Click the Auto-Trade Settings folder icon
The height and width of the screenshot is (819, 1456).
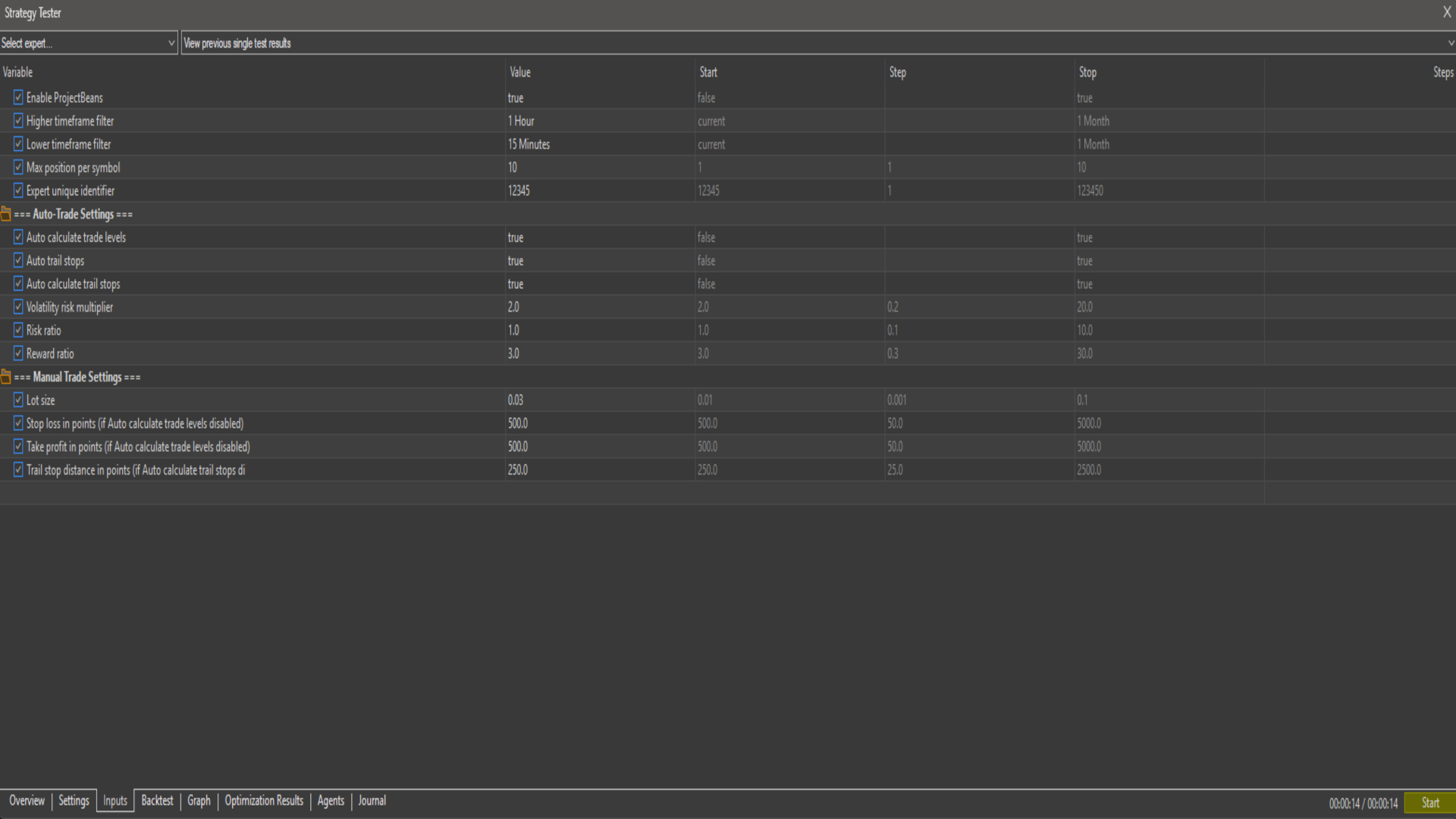[x=6, y=214]
